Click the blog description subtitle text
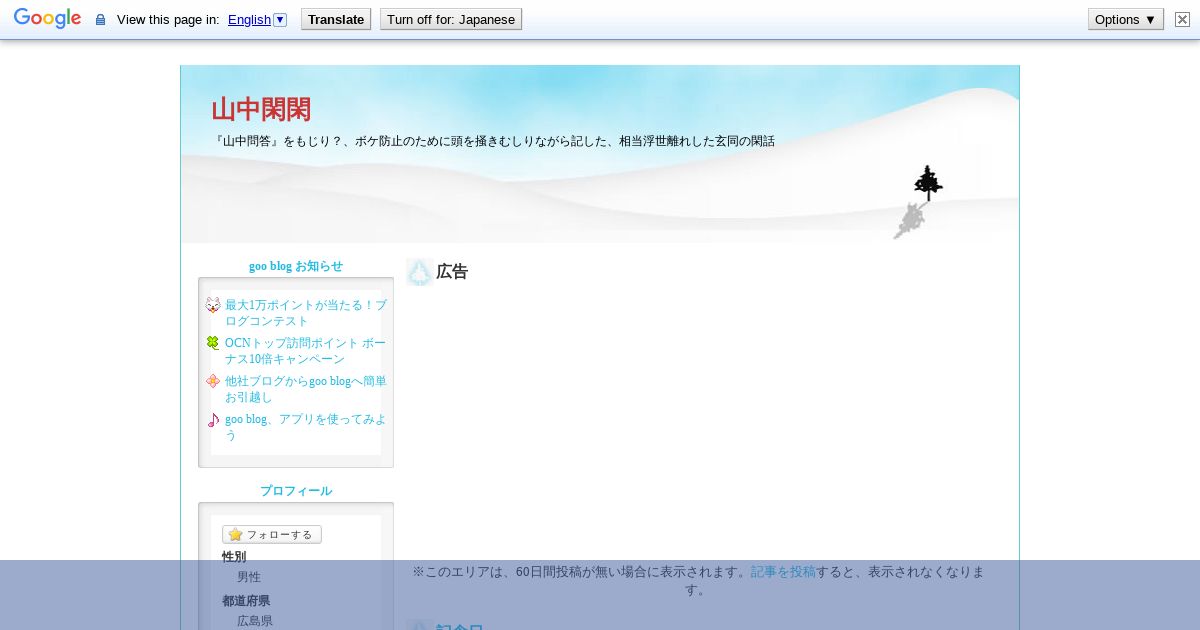 click(494, 141)
